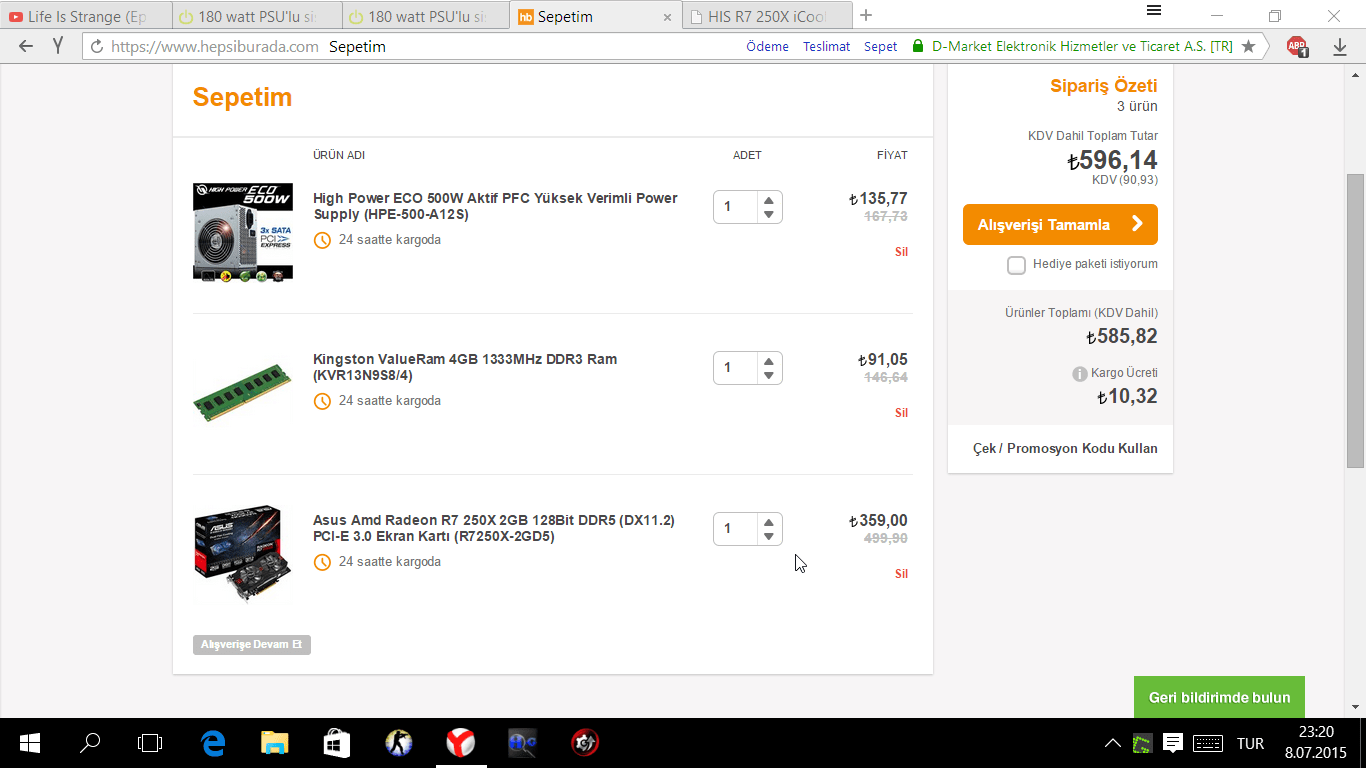Image resolution: width=1366 pixels, height=768 pixels.
Task: Open the Kingston ValueRam 4GB product title
Action: 465,367
